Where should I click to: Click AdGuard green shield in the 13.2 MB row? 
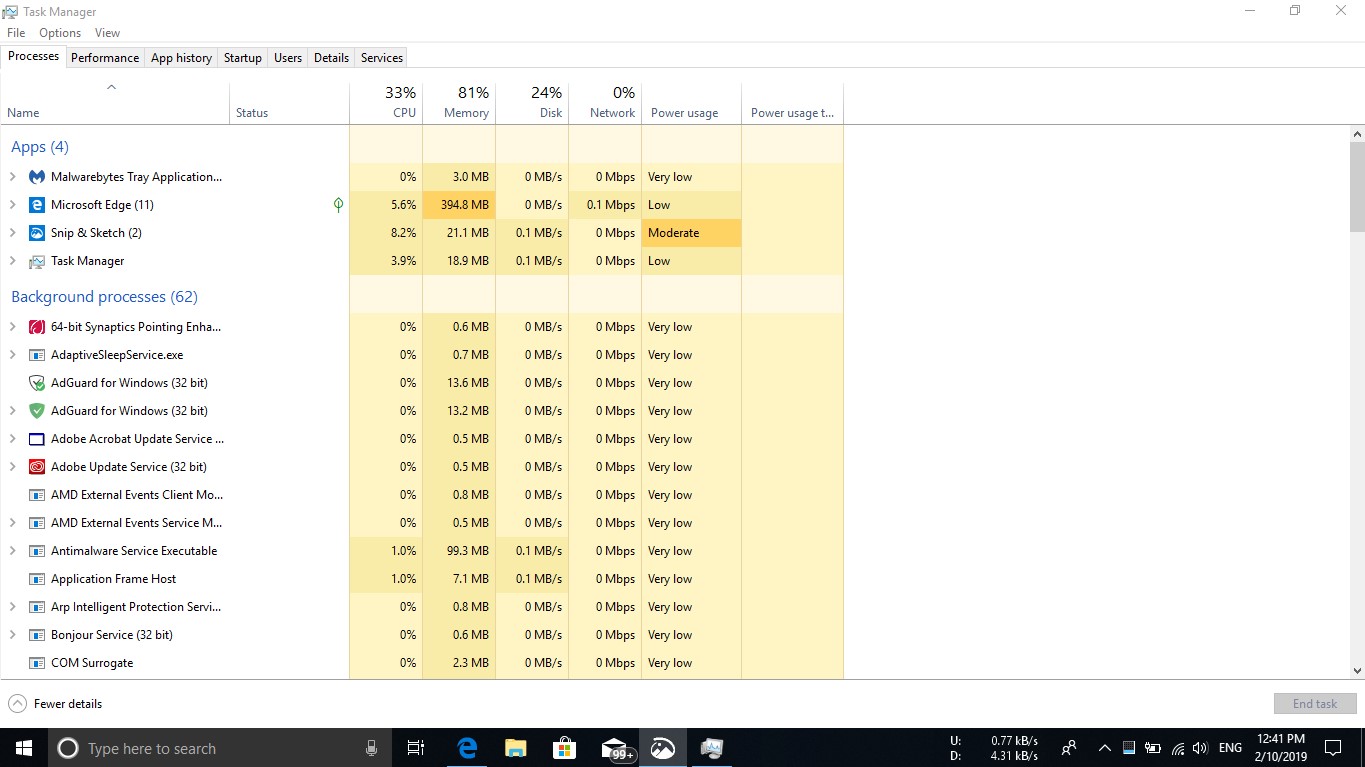(x=37, y=411)
